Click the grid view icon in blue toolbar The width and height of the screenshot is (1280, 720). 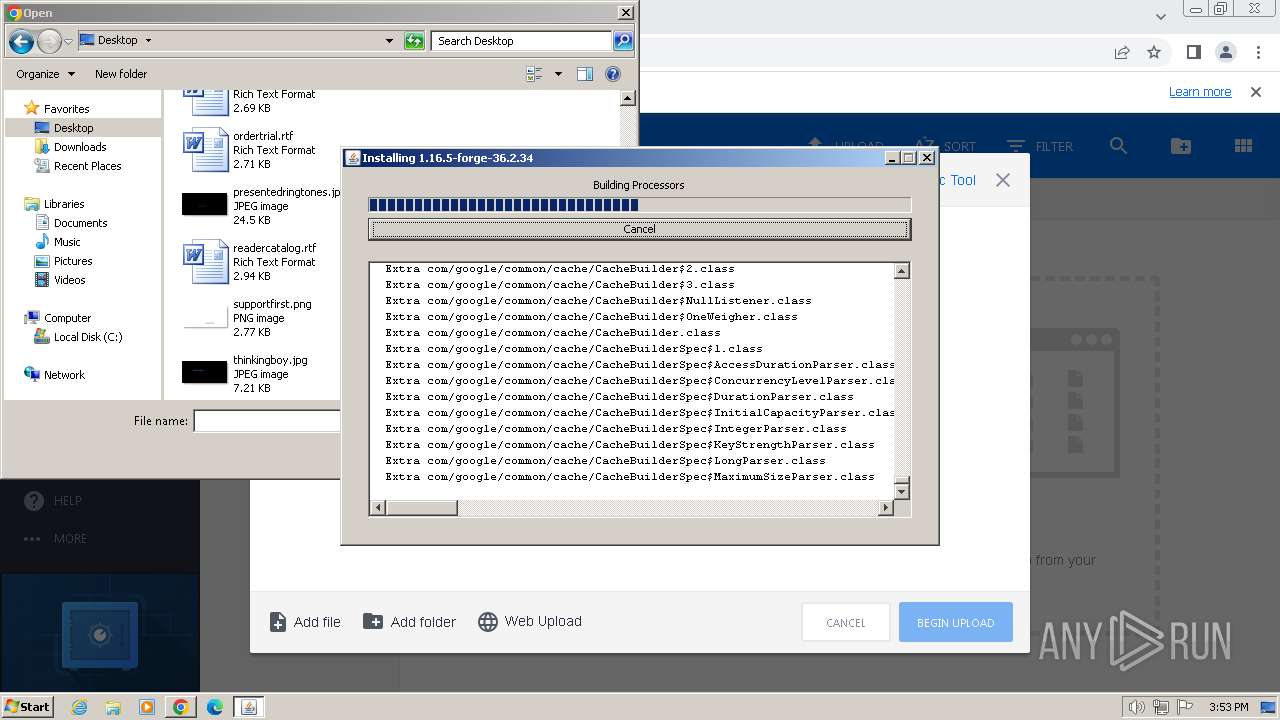pos(1243,146)
